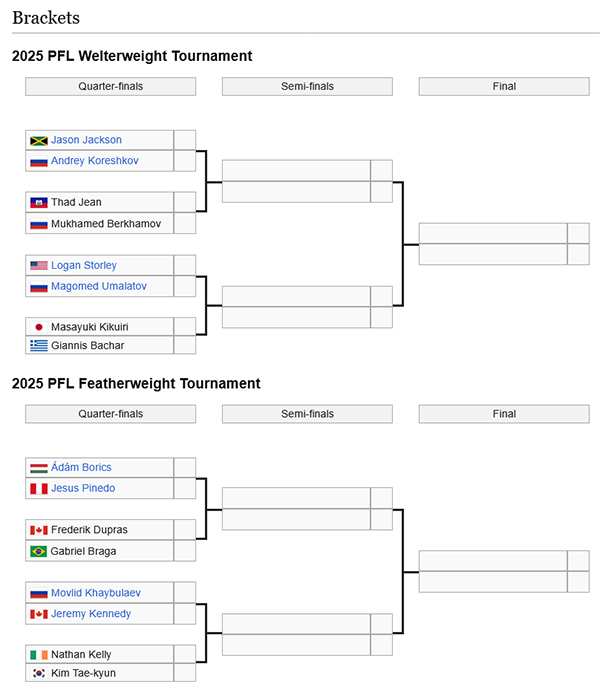The height and width of the screenshot is (687, 600).
Task: Click the USA flag beside Logan Storley
Action: [x=39, y=266]
